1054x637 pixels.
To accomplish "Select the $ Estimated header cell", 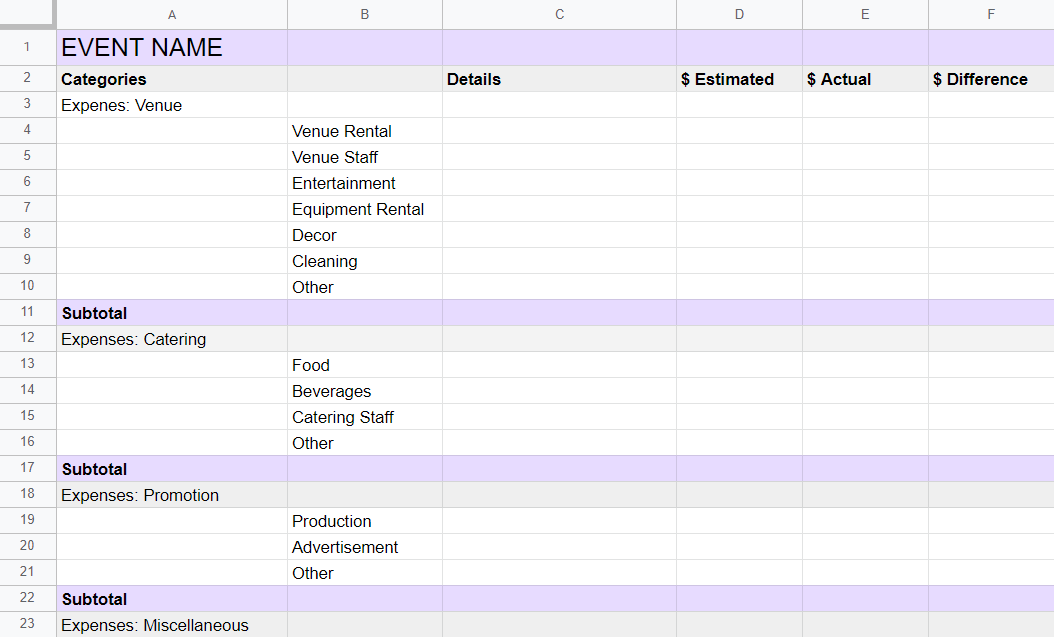I will [739, 79].
